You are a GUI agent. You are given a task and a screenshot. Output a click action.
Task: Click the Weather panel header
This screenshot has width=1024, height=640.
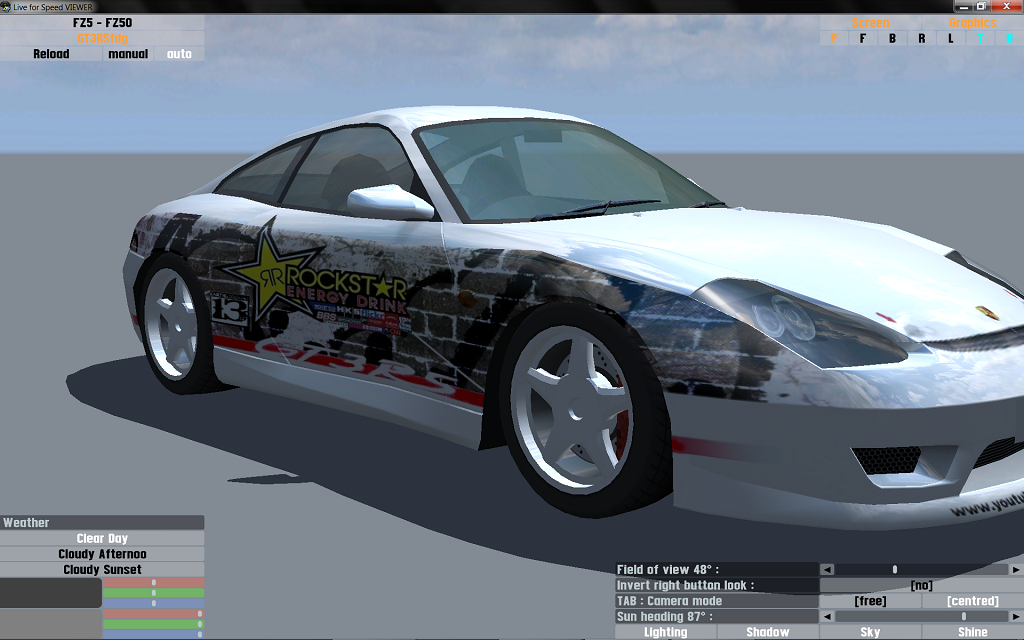102,522
